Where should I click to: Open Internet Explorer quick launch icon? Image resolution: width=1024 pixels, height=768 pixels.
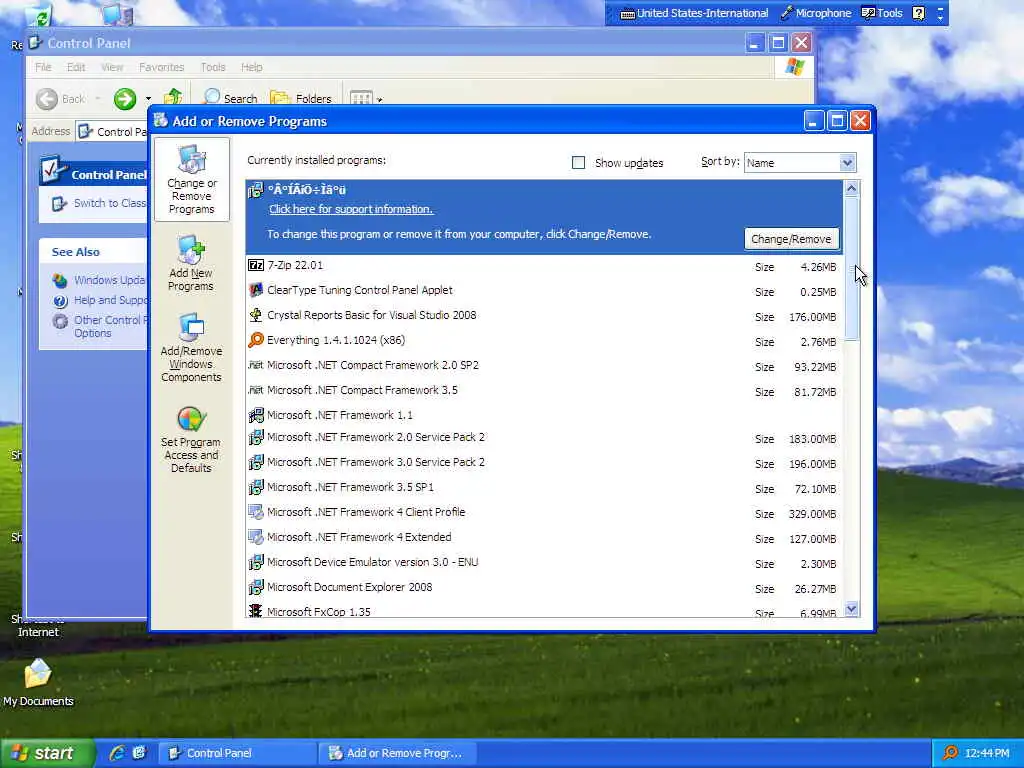(x=117, y=753)
